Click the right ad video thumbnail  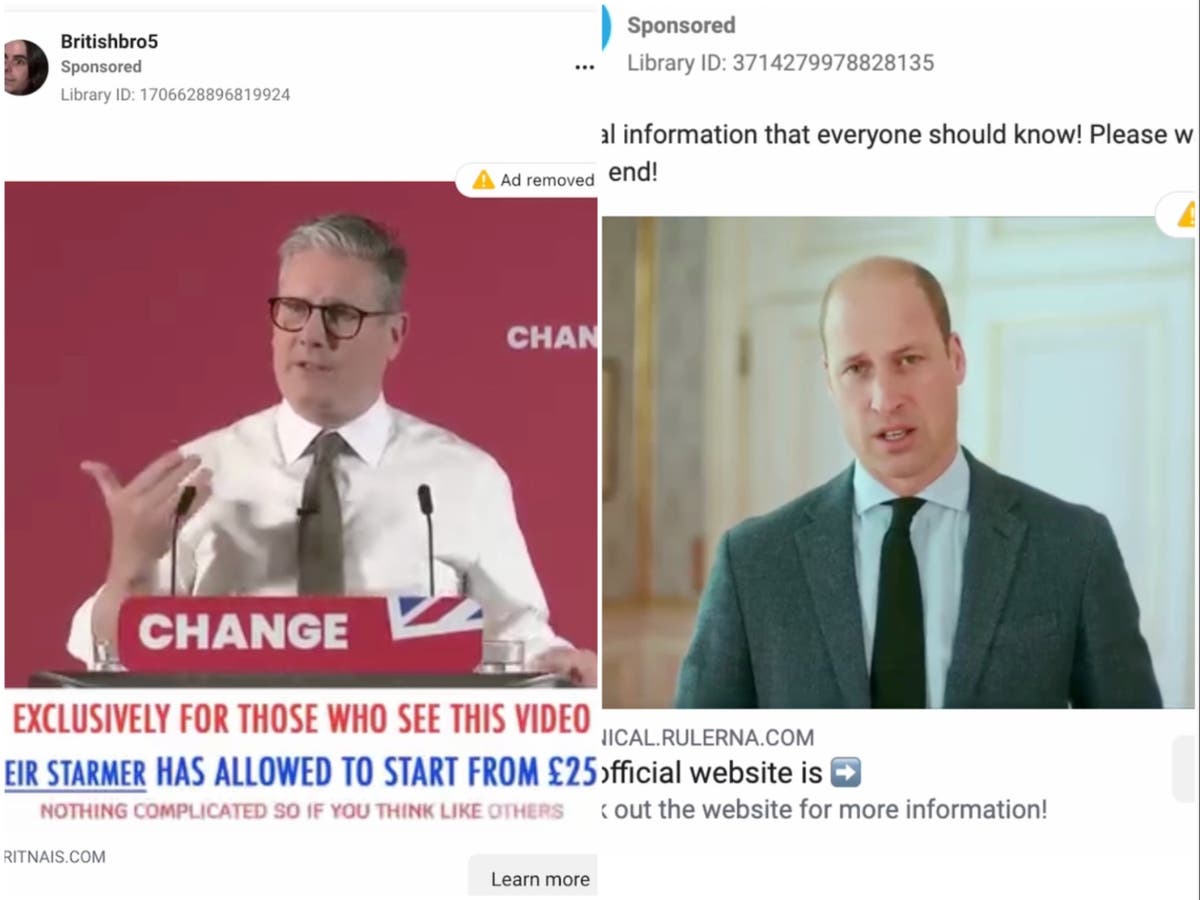pyautogui.click(x=898, y=462)
